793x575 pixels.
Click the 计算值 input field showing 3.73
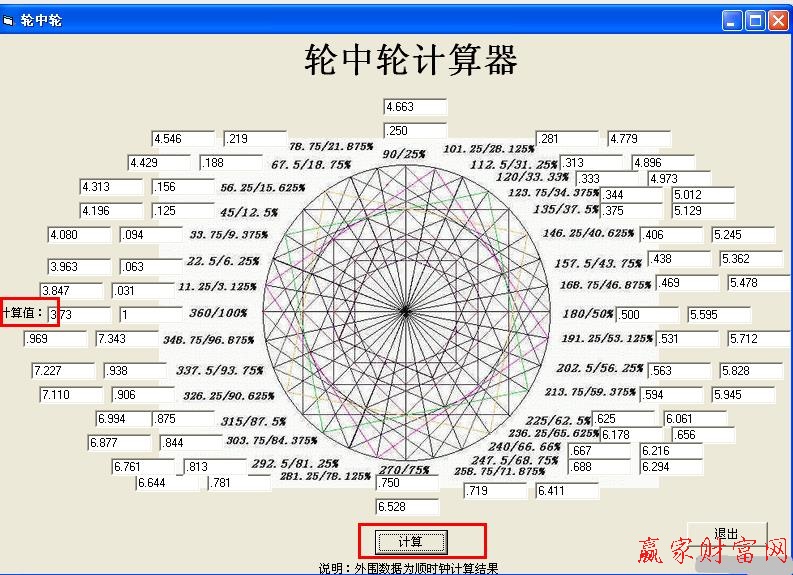[x=80, y=315]
